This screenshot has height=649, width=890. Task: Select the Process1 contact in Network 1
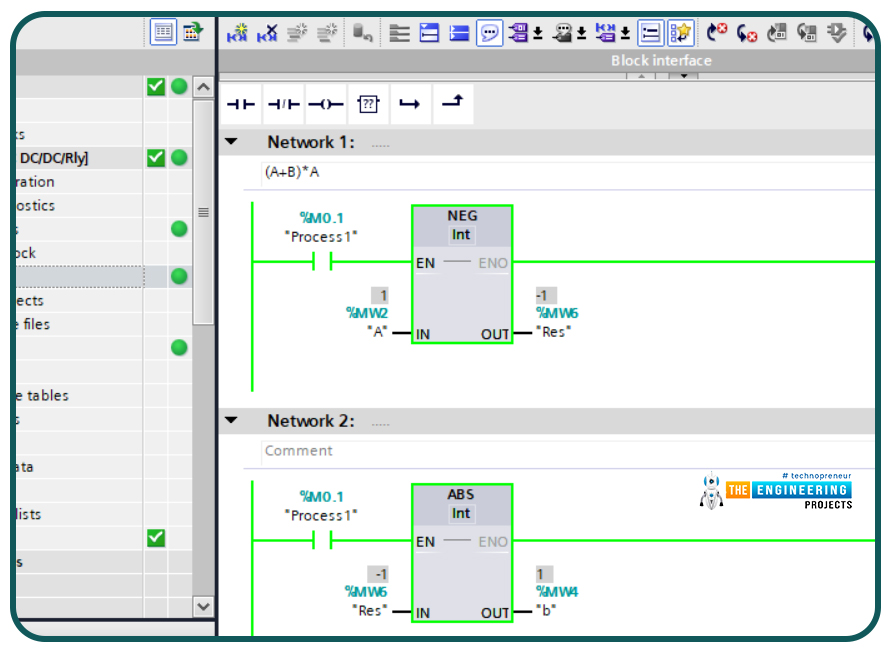click(322, 262)
